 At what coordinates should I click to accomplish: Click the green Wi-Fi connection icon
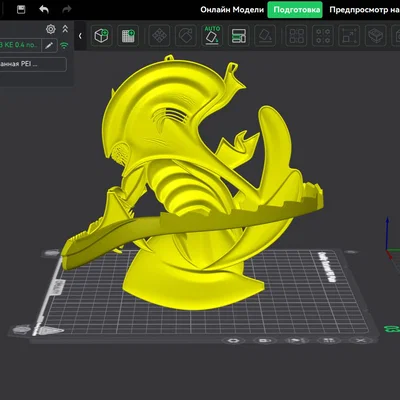tap(64, 45)
